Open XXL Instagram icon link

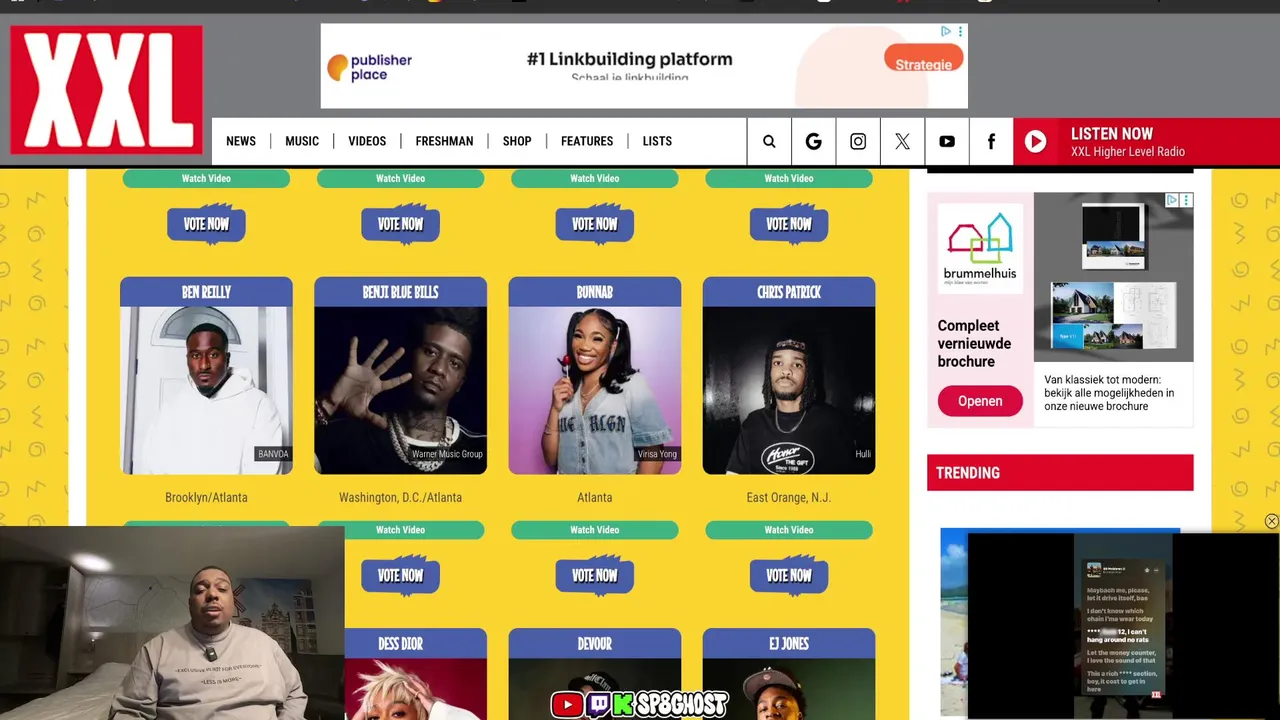(x=858, y=141)
